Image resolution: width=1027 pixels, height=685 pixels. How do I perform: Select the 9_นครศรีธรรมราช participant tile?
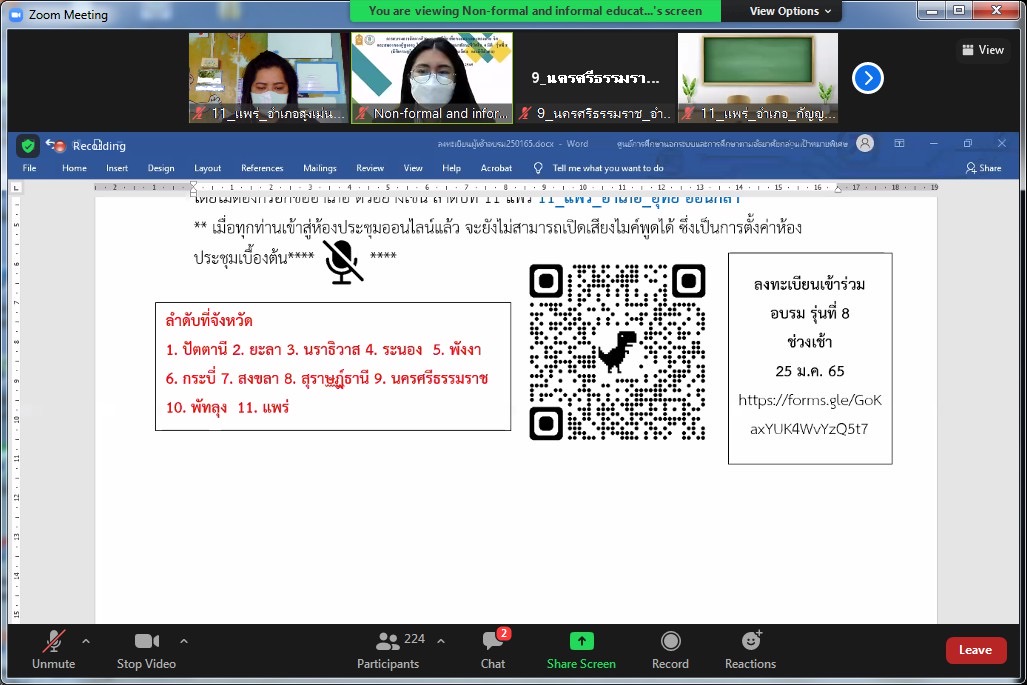pyautogui.click(x=595, y=78)
